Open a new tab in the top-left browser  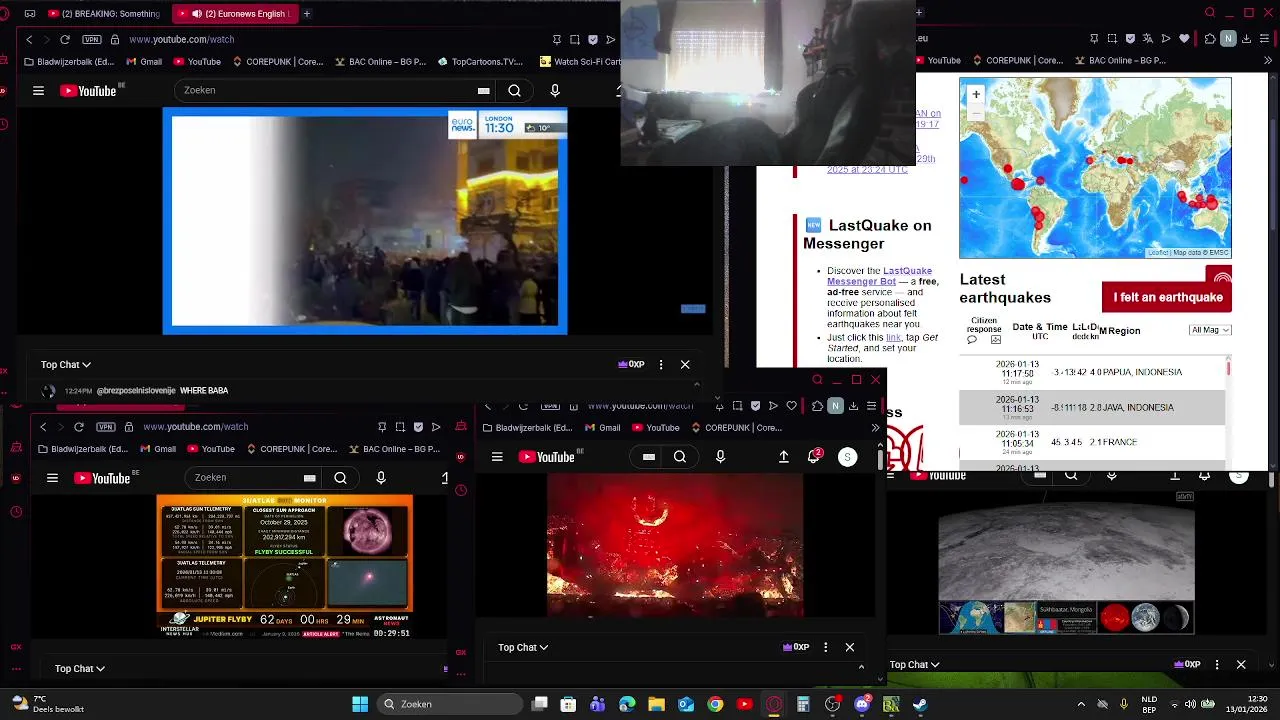pyautogui.click(x=307, y=13)
